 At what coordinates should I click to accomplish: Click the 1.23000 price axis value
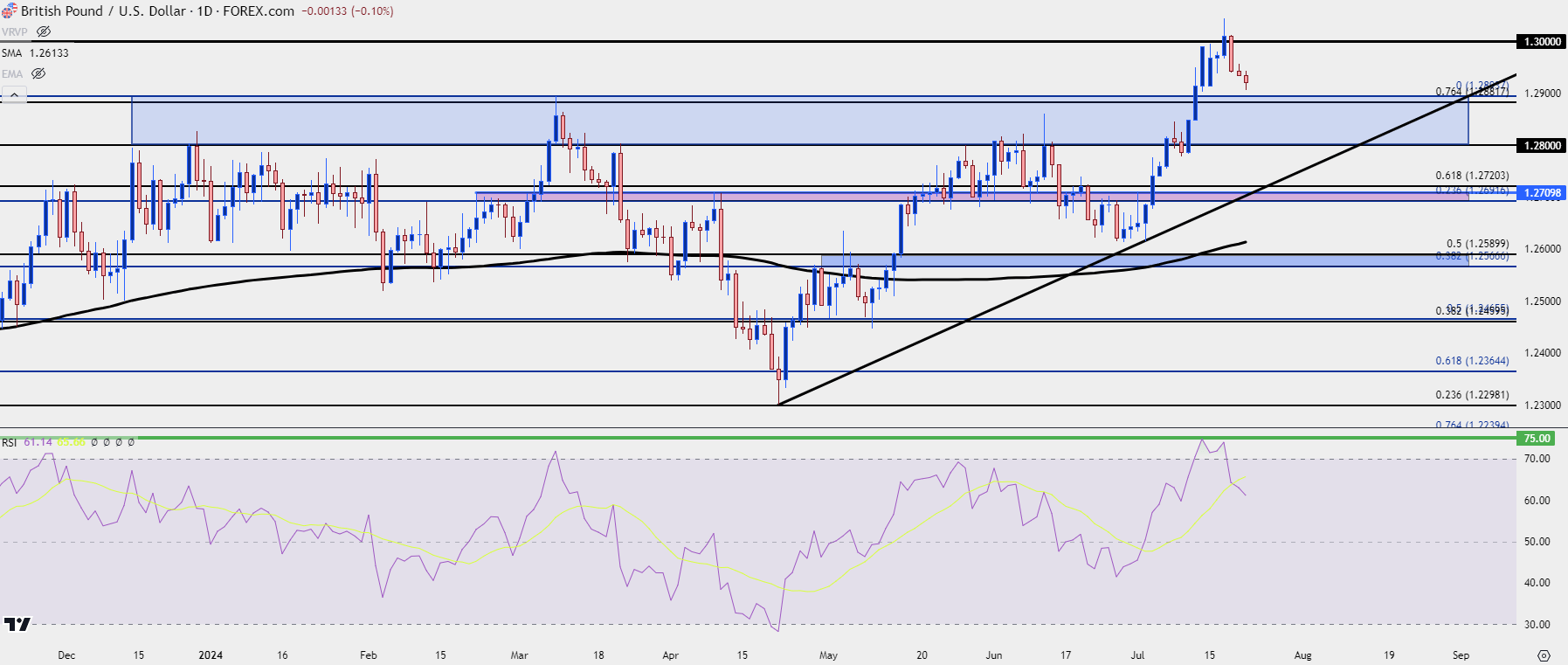(x=1543, y=405)
